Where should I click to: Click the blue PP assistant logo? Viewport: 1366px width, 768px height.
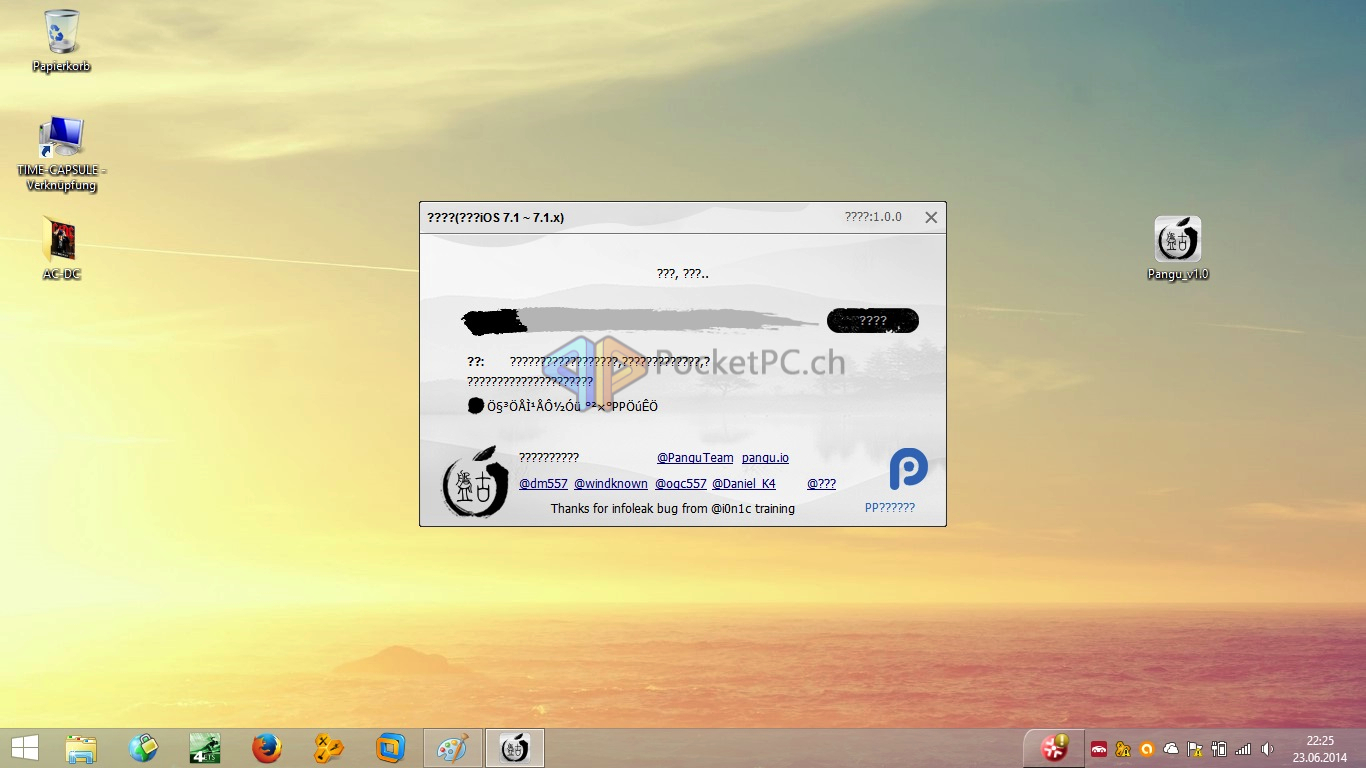click(908, 469)
